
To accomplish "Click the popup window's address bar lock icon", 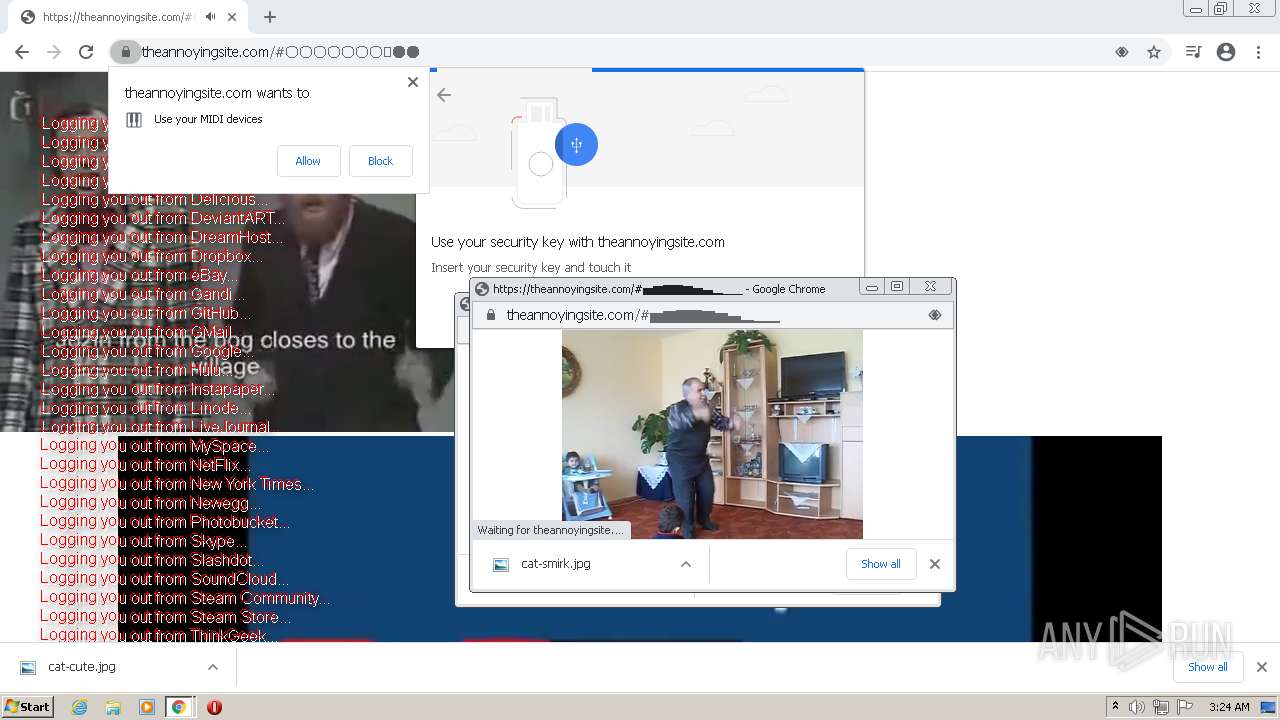I will pos(490,315).
